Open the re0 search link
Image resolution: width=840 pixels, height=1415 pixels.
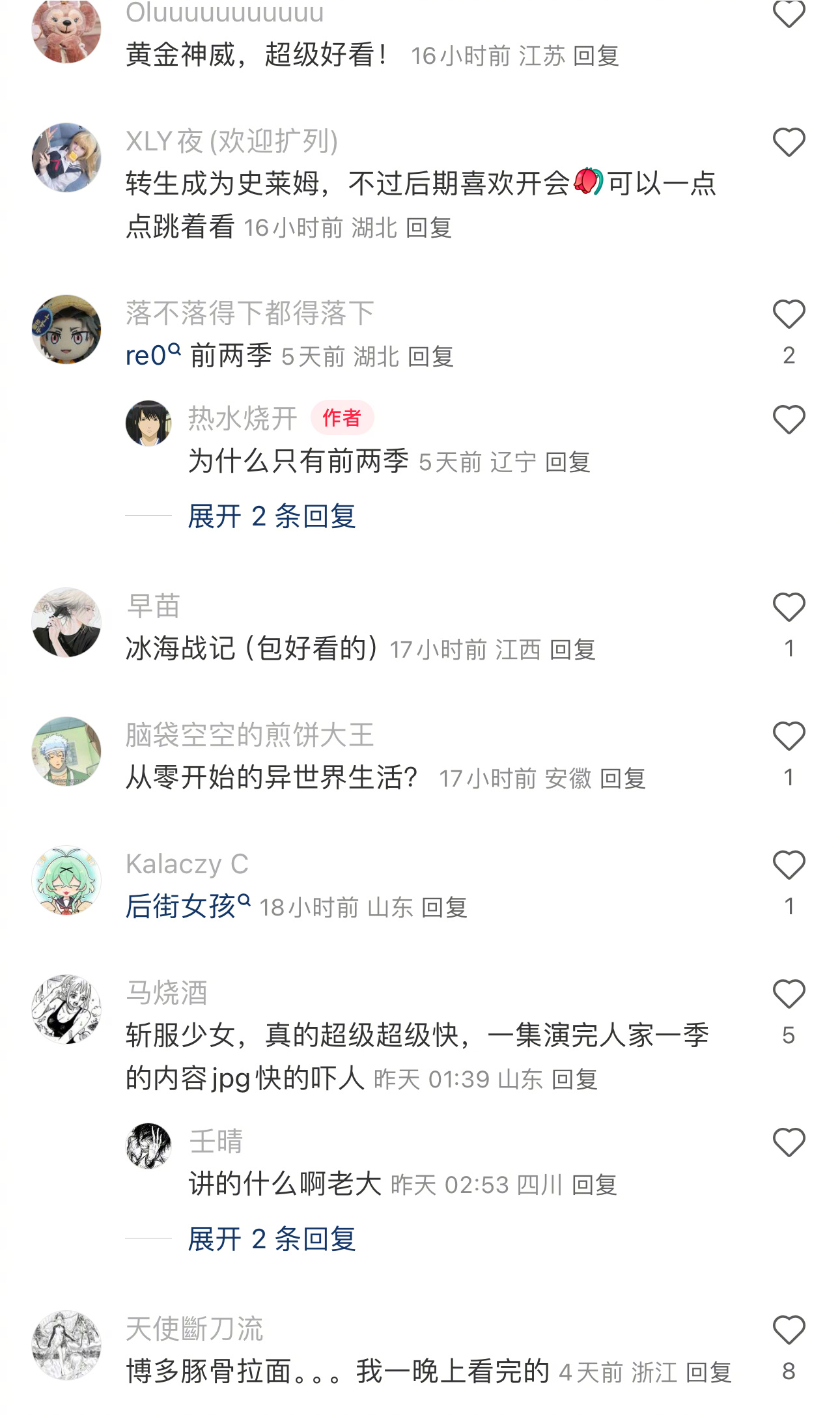[x=153, y=356]
